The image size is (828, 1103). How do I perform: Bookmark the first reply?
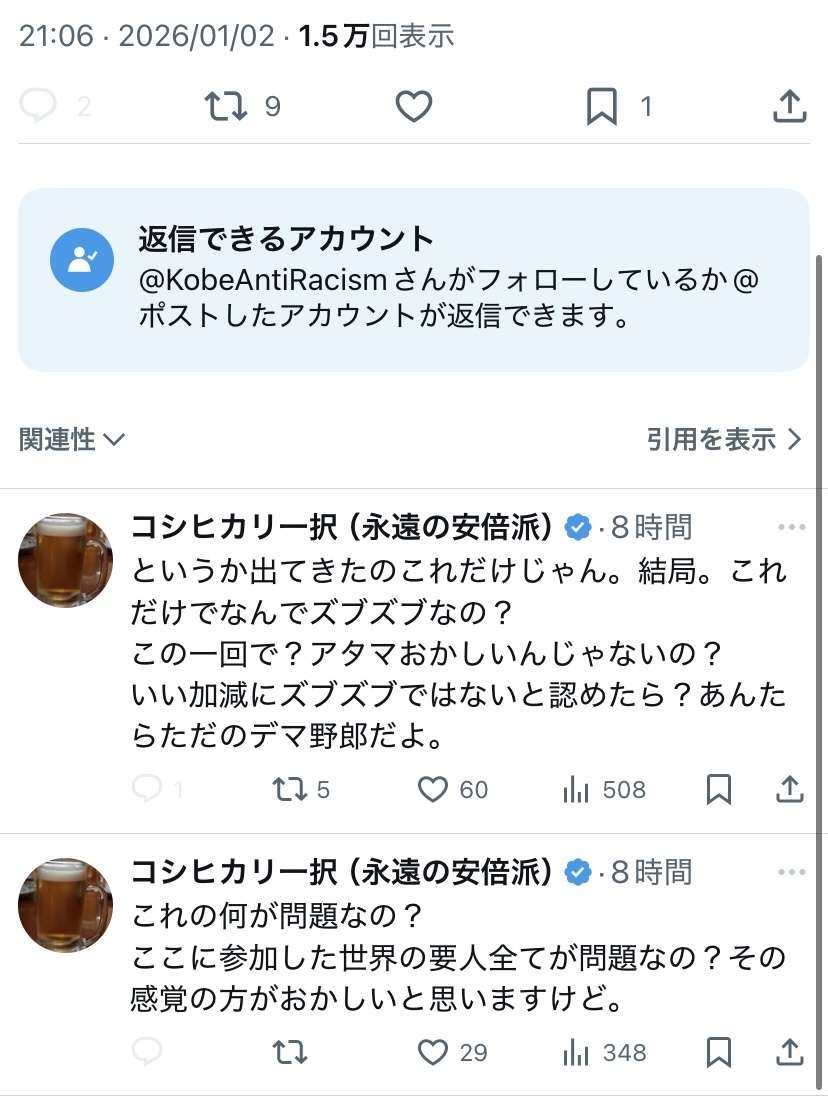coord(718,790)
